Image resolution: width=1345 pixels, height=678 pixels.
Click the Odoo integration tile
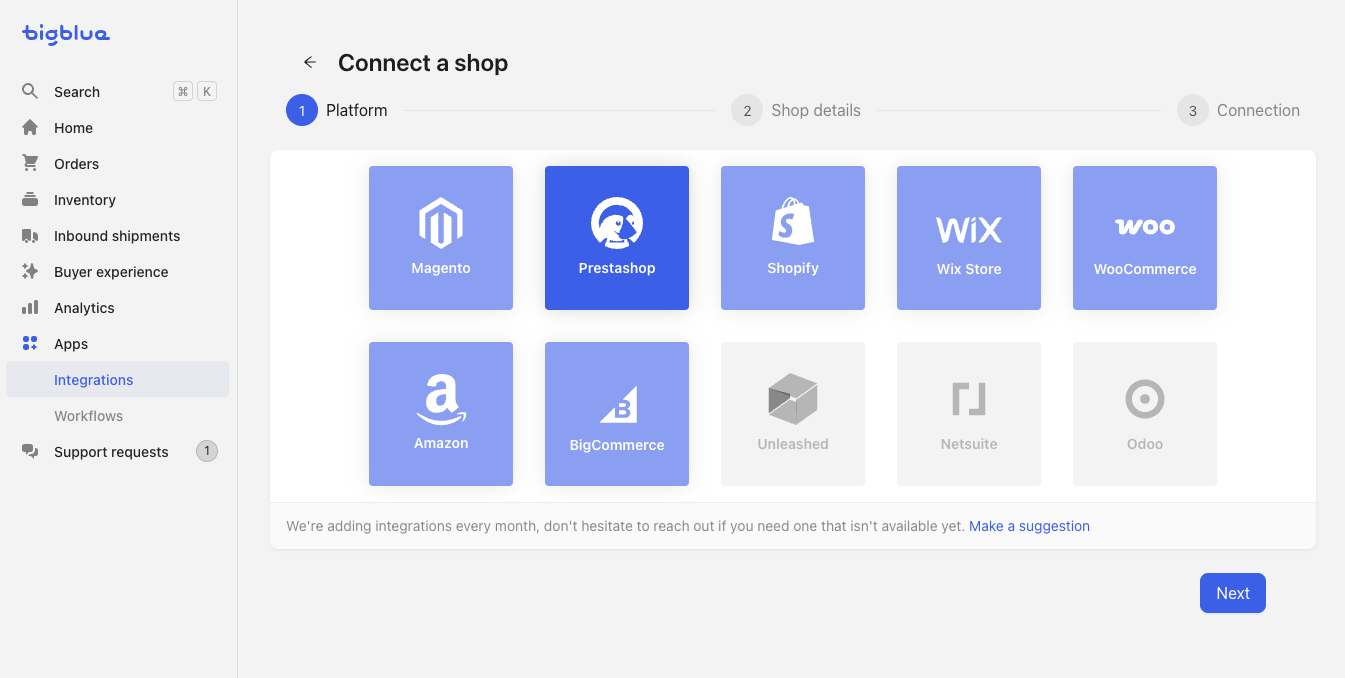pyautogui.click(x=1145, y=414)
